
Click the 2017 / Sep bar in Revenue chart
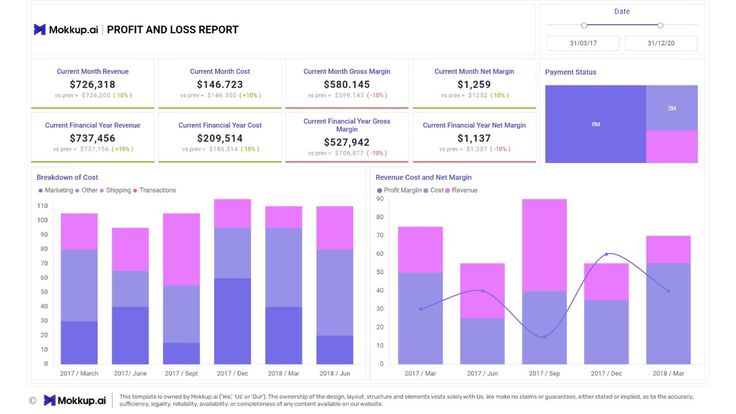[544, 282]
